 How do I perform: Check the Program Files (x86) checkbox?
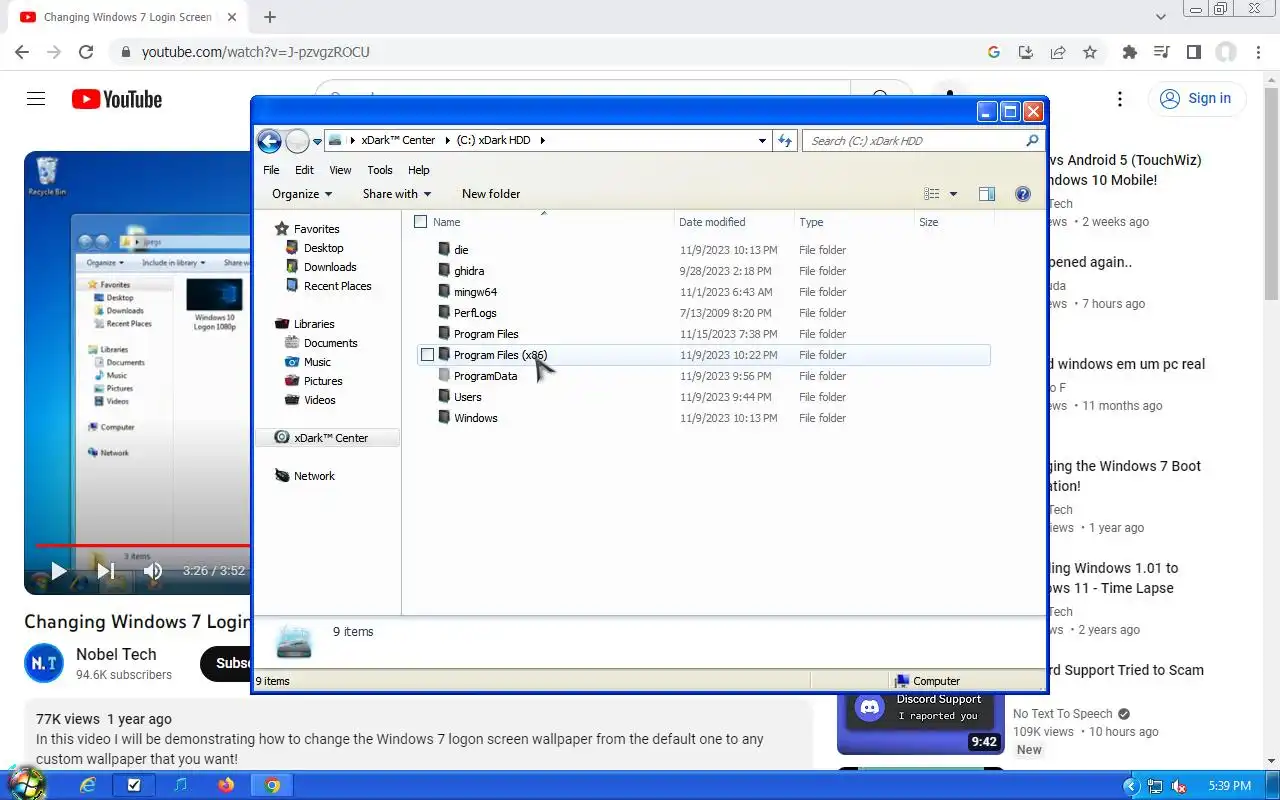click(x=427, y=355)
